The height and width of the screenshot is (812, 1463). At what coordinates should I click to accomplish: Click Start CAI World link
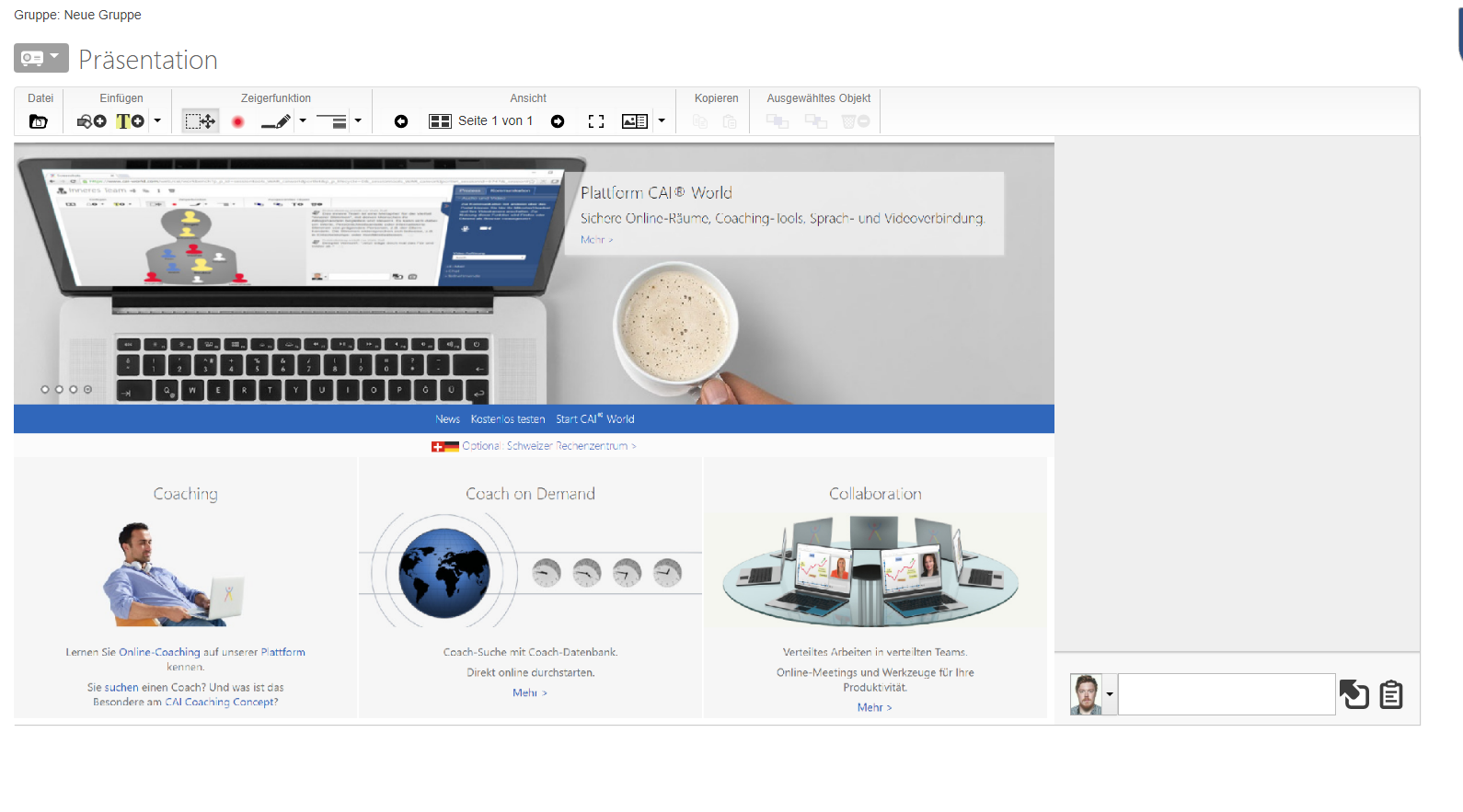point(595,419)
